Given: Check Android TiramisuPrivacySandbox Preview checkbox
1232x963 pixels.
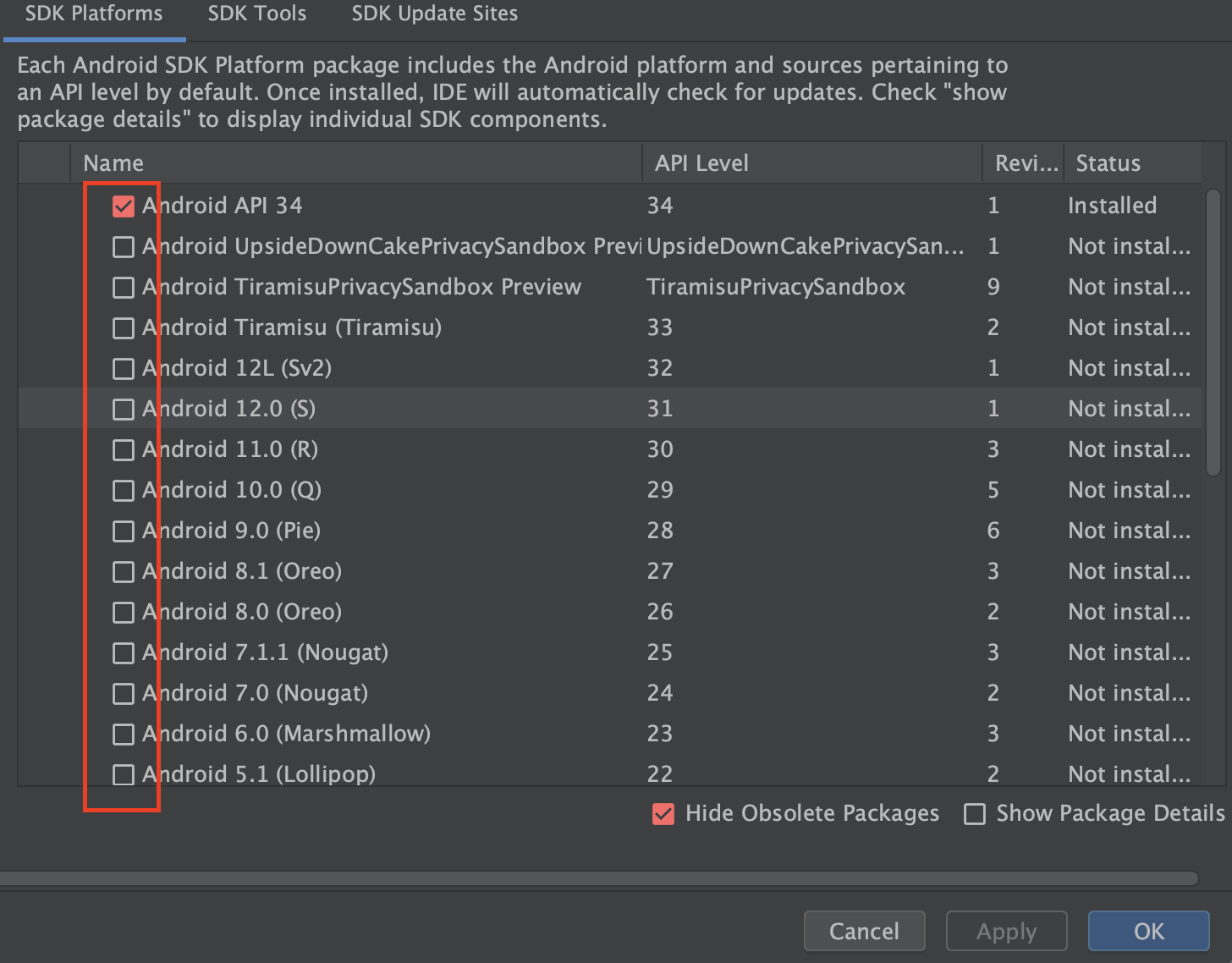Looking at the screenshot, I should (124, 288).
